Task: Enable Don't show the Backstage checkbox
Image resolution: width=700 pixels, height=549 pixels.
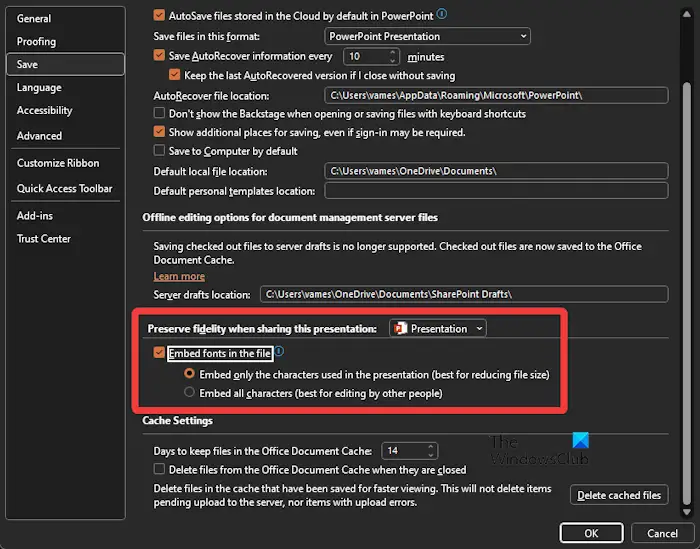Action: click(159, 113)
